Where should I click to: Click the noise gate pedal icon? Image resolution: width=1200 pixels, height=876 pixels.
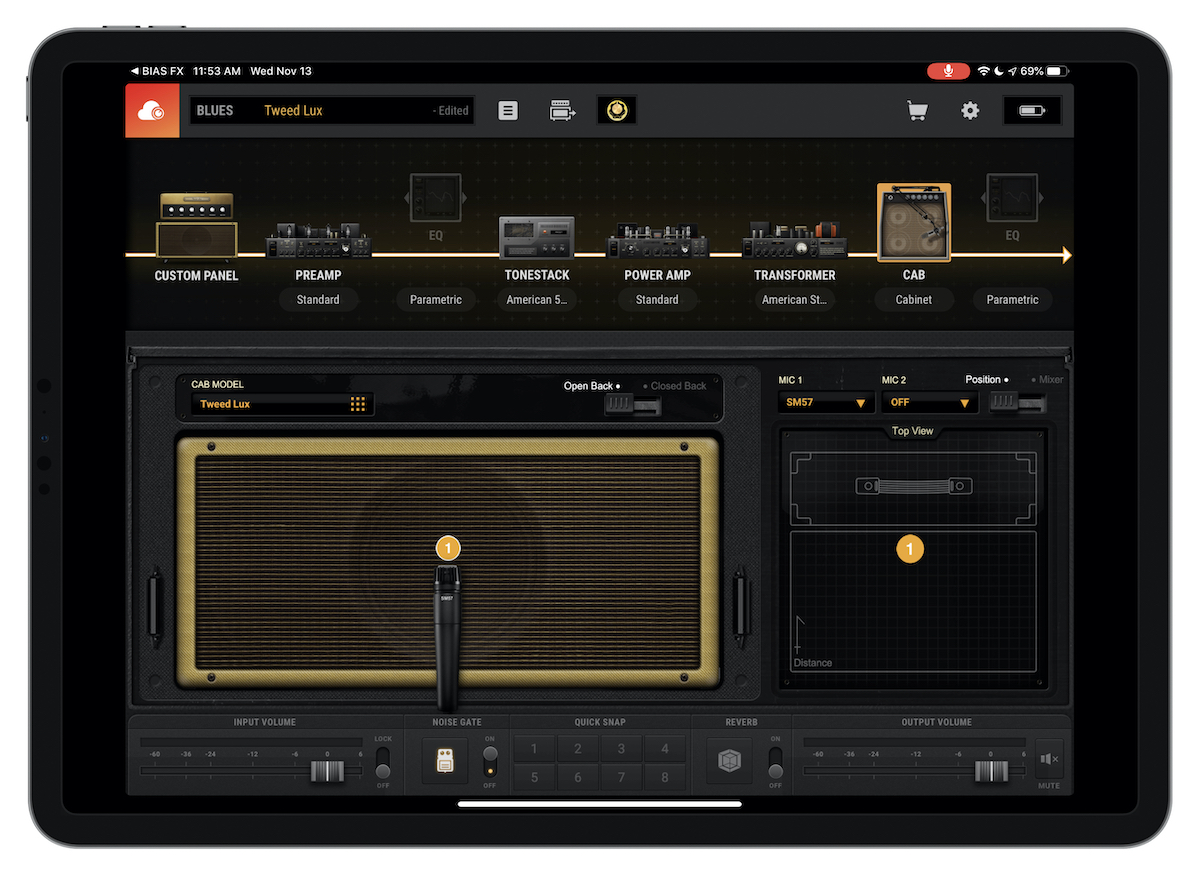[445, 762]
